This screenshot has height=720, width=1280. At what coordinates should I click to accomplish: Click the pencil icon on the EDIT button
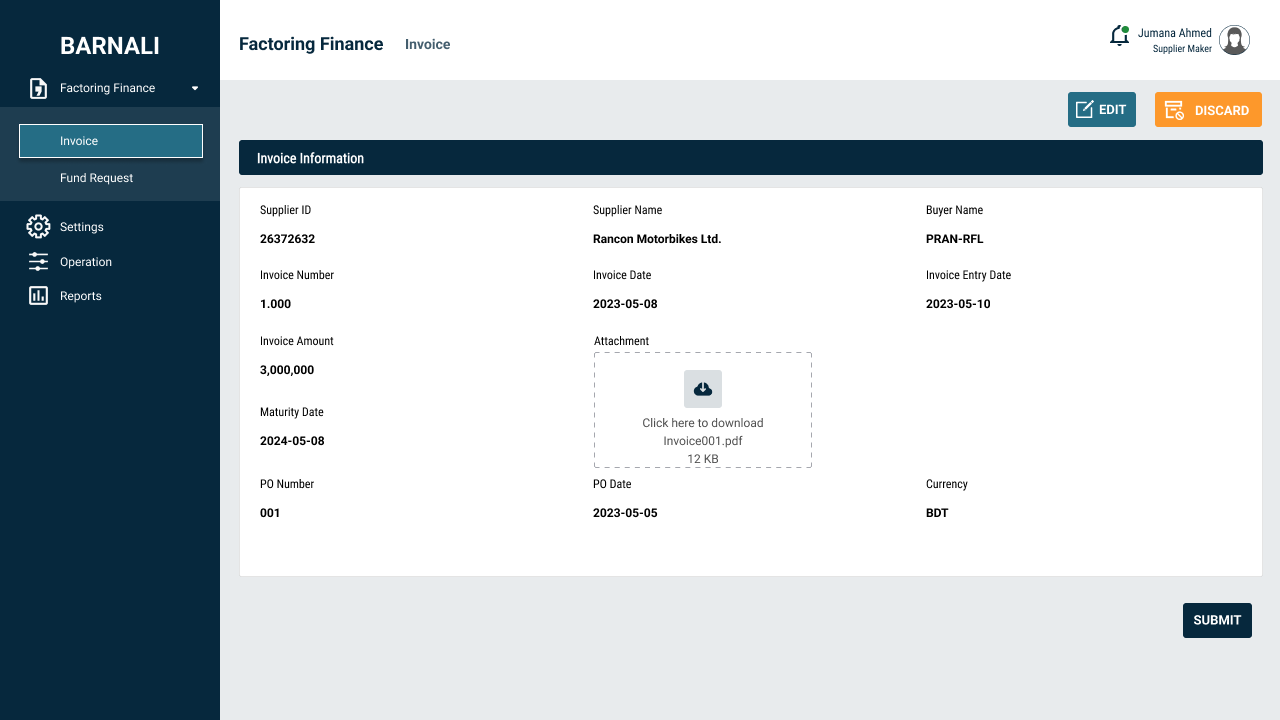coord(1084,110)
